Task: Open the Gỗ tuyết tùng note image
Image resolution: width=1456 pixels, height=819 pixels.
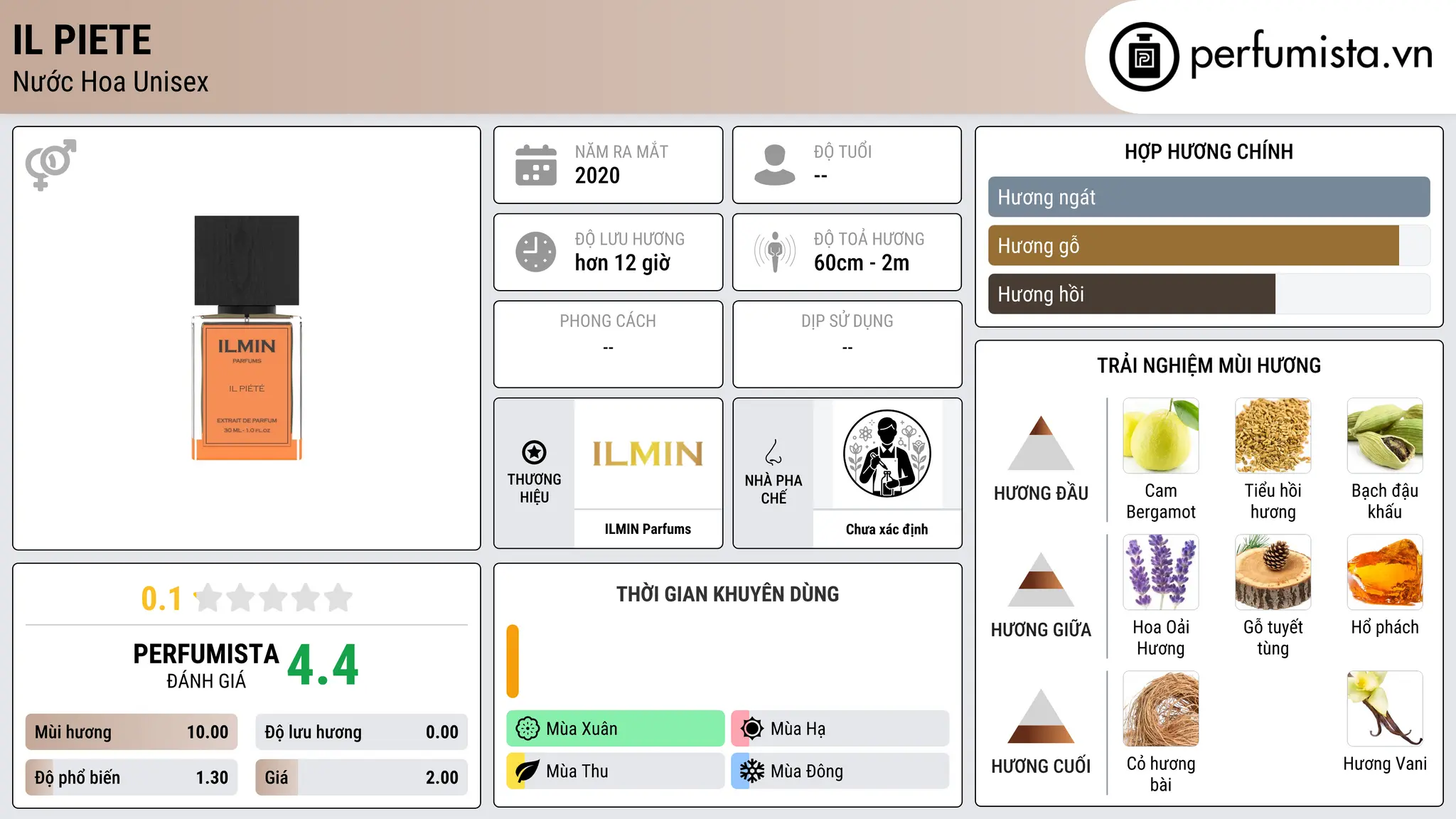Action: [x=1273, y=572]
